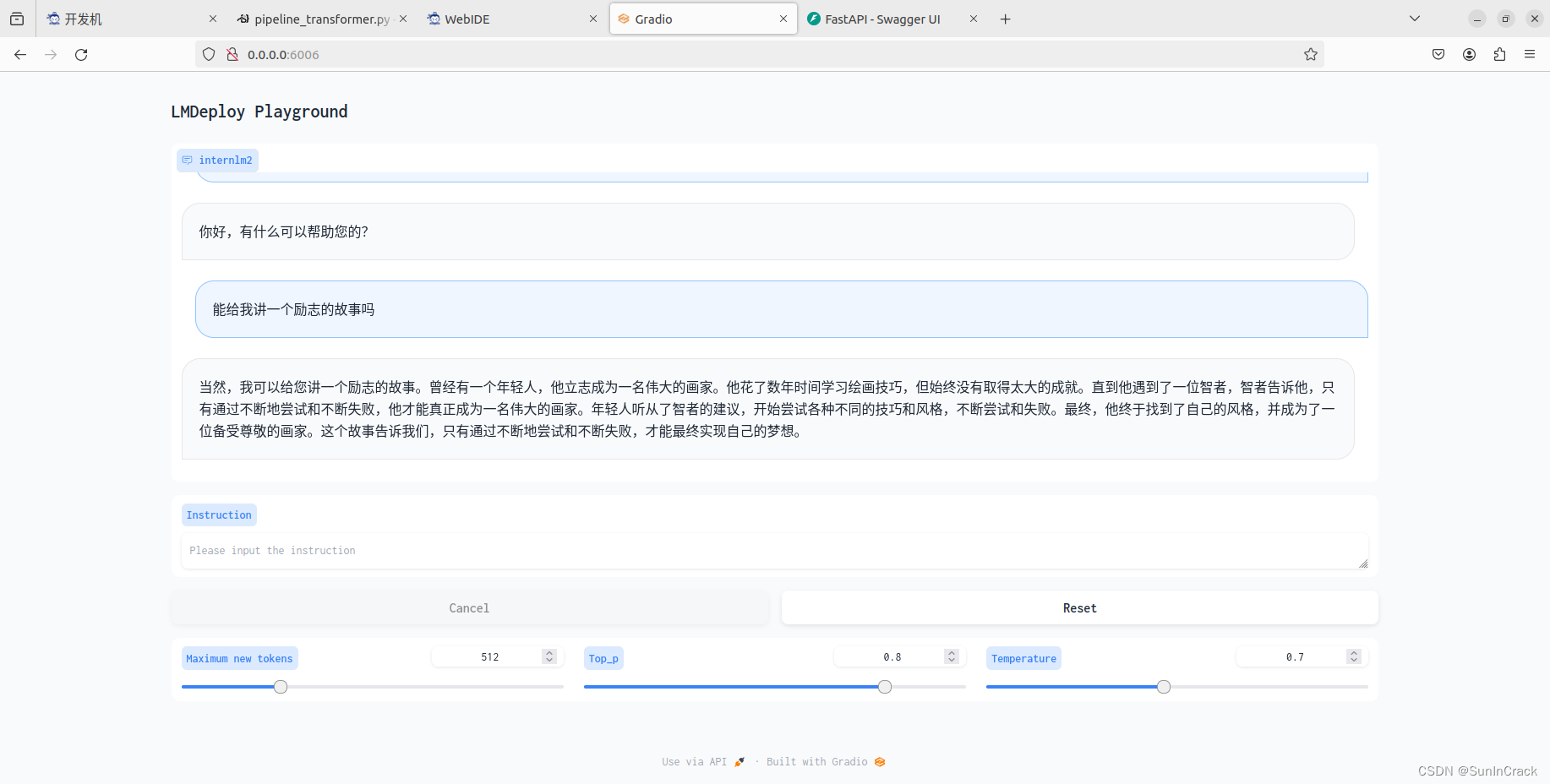Click the Top_p slider handle

click(x=885, y=687)
